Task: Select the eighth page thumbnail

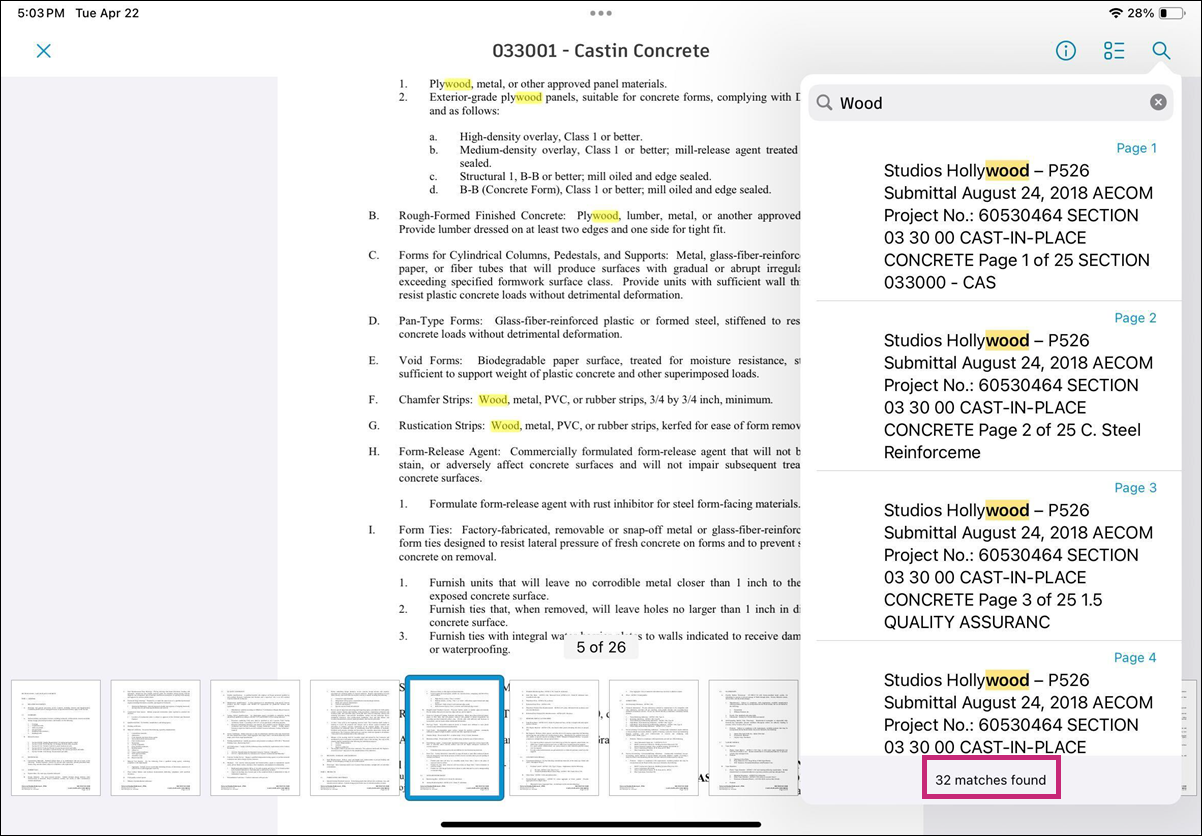Action: pyautogui.click(x=754, y=738)
